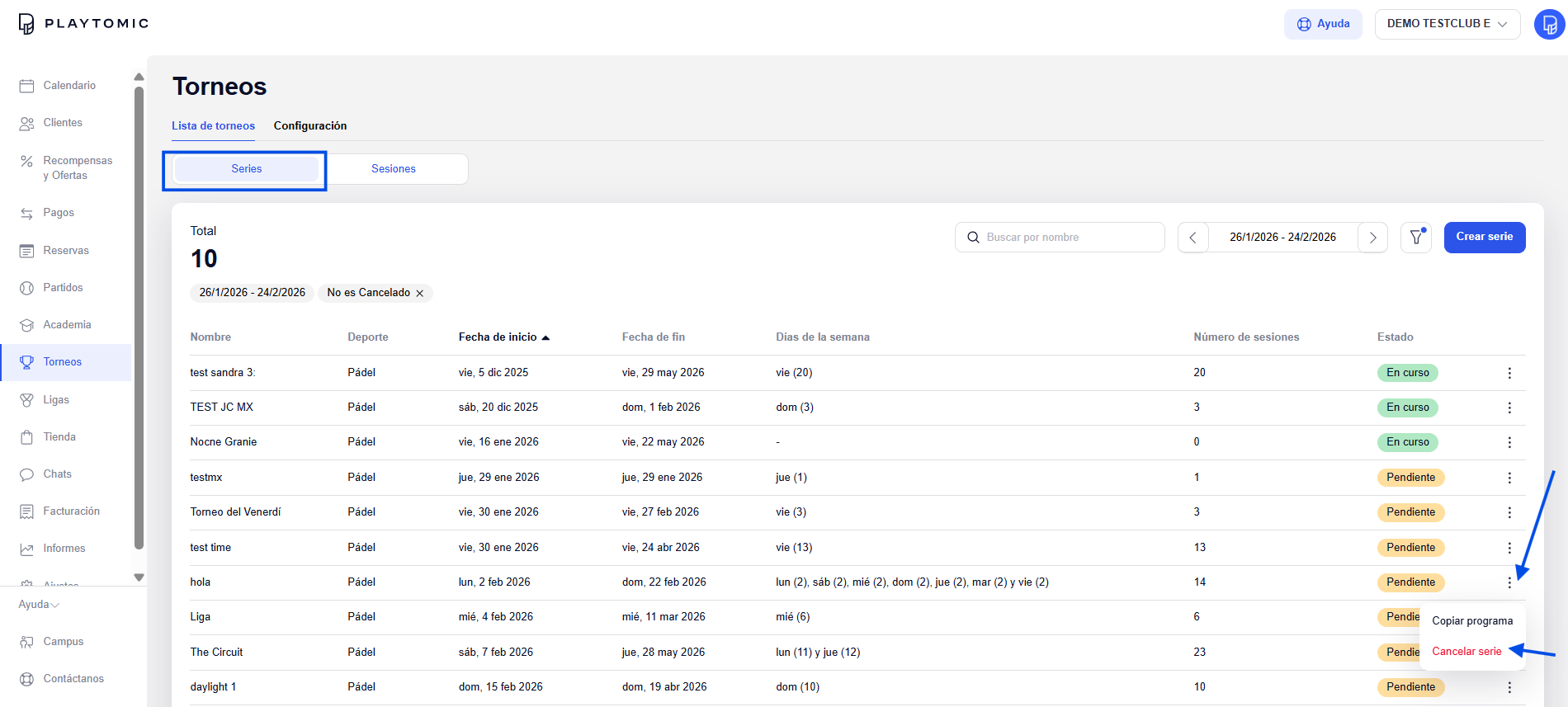The height and width of the screenshot is (707, 1568).
Task: Click the Ayuda button in header
Action: pyautogui.click(x=1323, y=24)
